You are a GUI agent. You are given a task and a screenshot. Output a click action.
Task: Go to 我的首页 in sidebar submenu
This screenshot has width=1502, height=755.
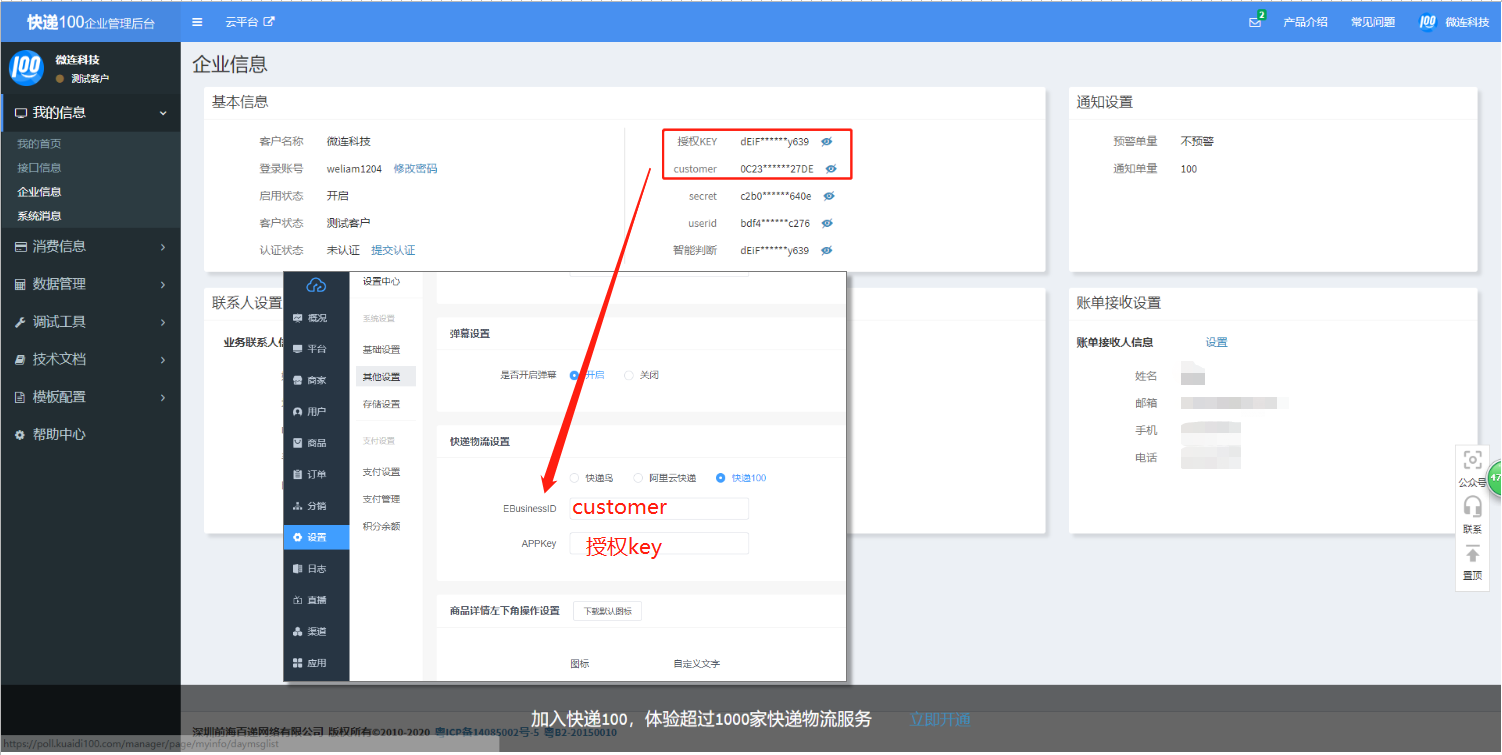click(x=39, y=144)
